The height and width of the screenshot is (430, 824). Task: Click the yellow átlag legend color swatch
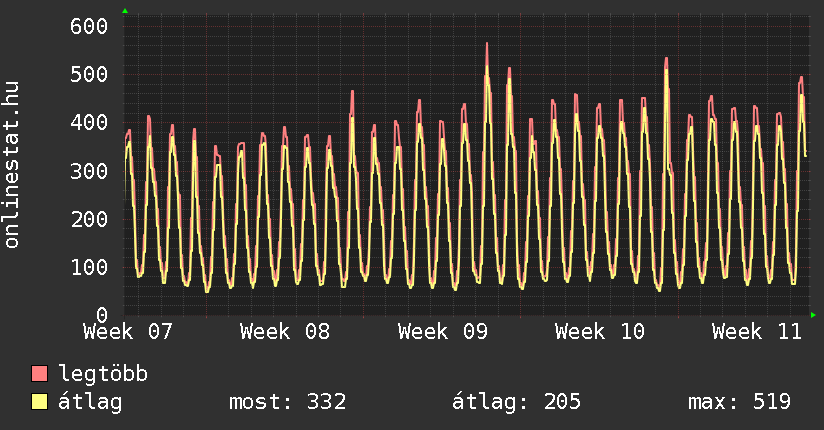[x=40, y=403]
